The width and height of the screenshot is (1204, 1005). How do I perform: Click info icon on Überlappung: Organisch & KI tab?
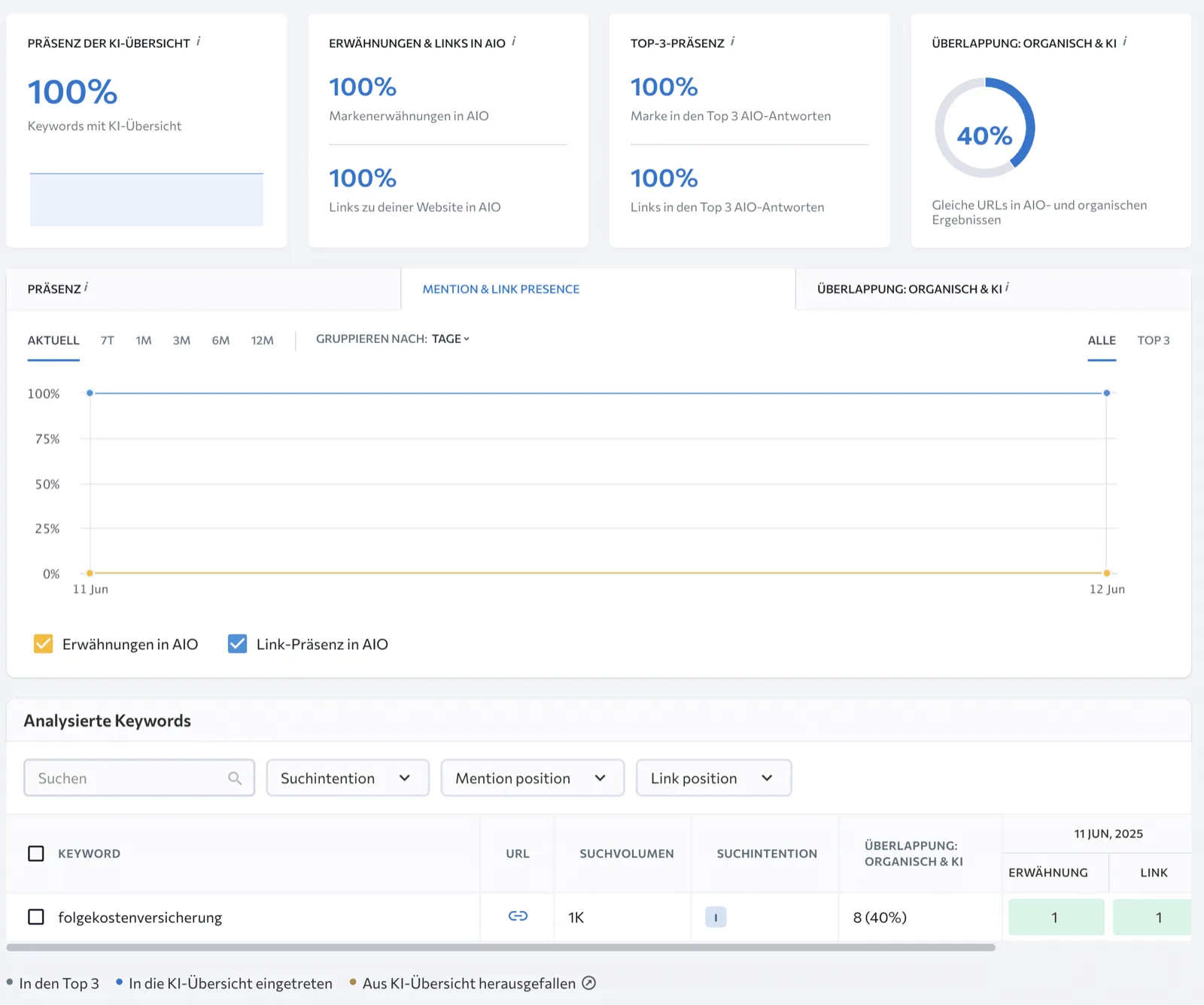pyautogui.click(x=1008, y=287)
